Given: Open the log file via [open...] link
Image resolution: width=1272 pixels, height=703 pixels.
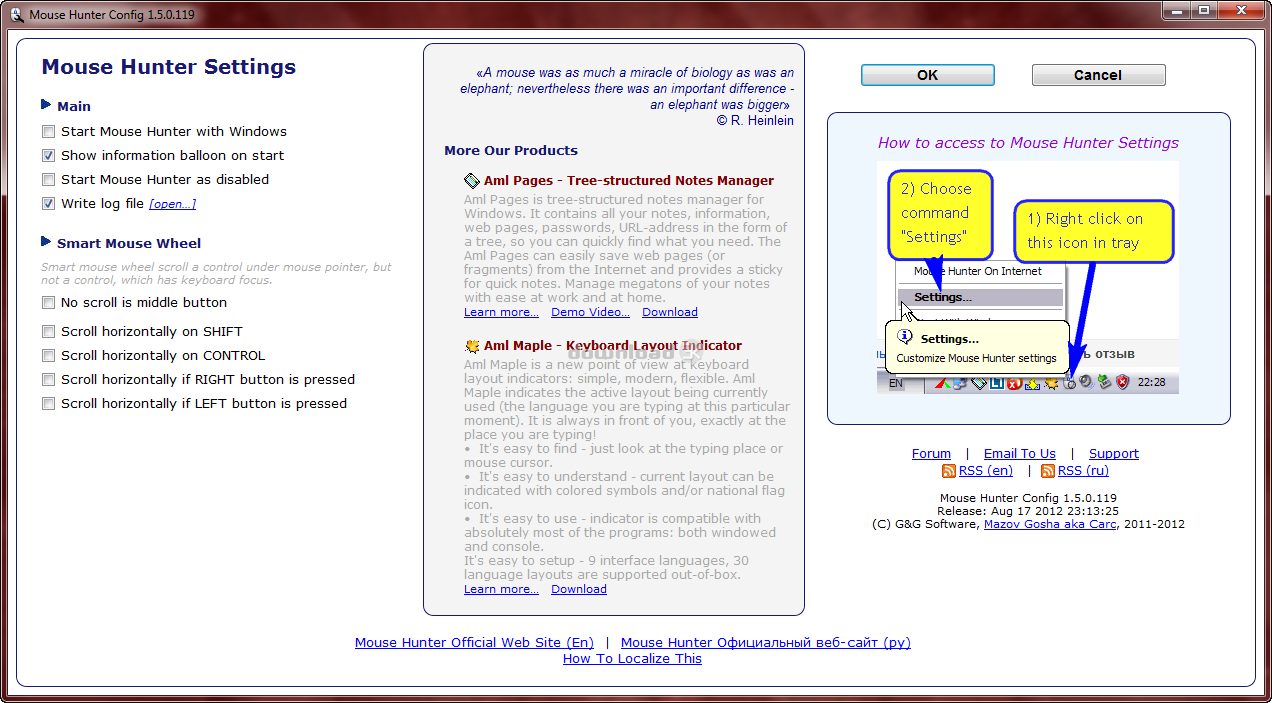Looking at the screenshot, I should tap(172, 204).
